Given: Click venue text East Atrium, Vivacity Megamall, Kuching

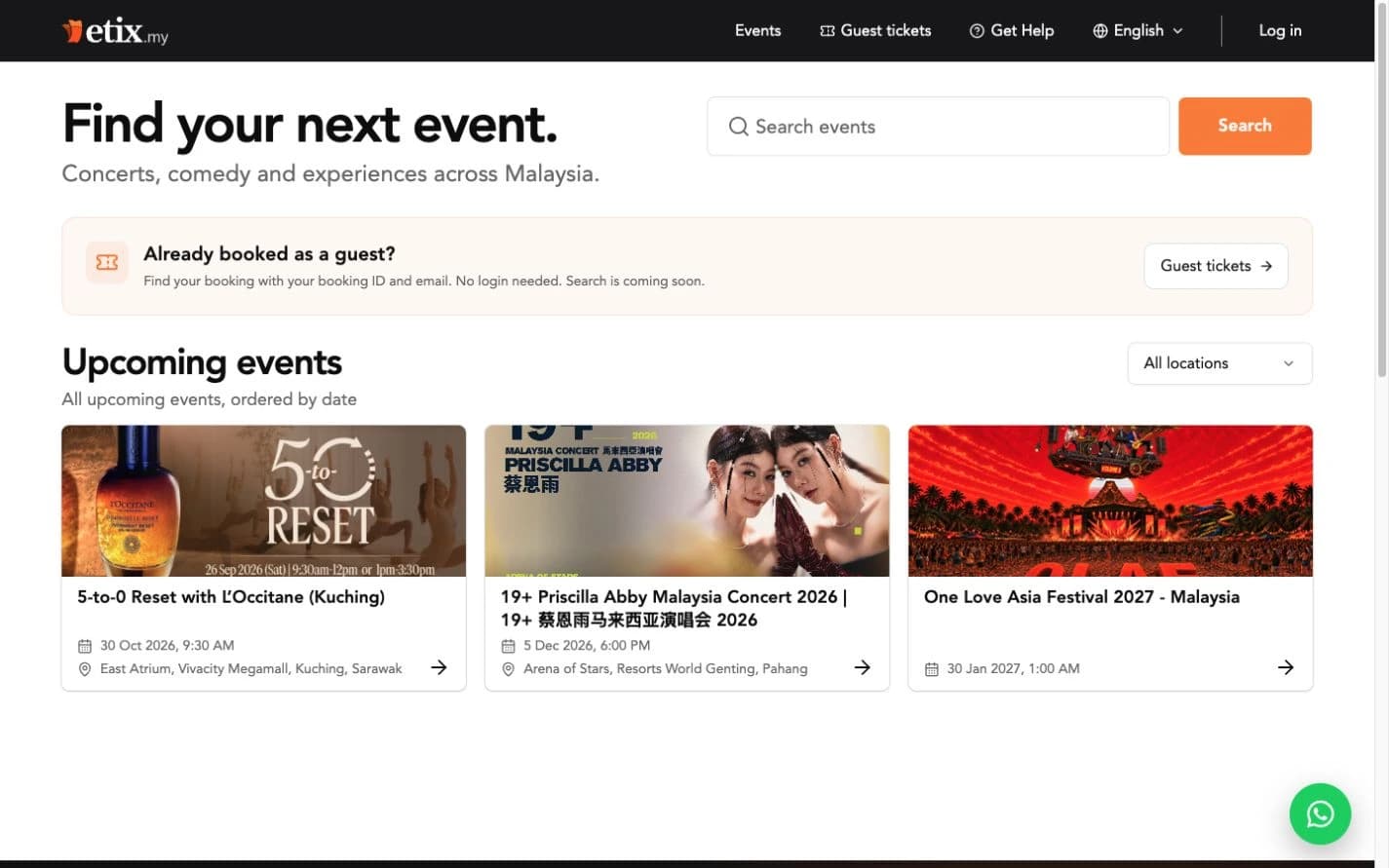Looking at the screenshot, I should click(251, 669).
